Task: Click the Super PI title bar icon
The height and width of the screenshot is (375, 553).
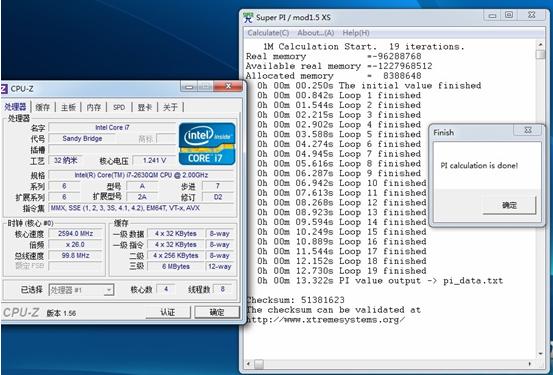Action: coord(248,17)
